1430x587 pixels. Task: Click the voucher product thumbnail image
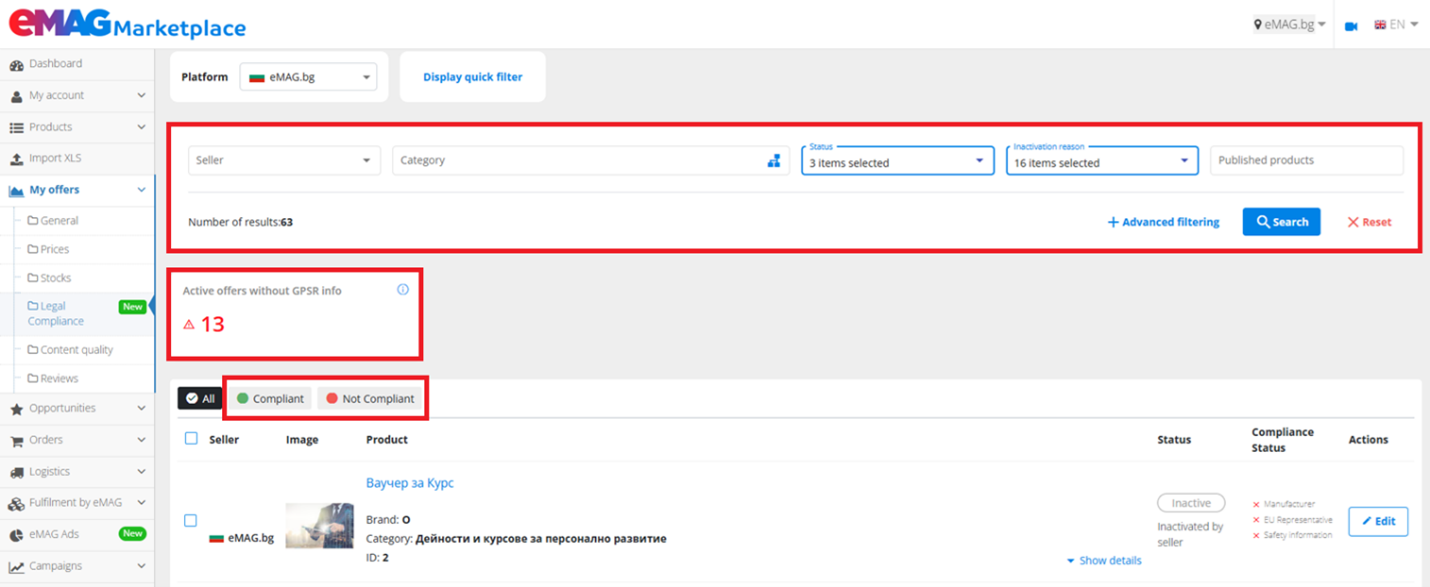[320, 525]
